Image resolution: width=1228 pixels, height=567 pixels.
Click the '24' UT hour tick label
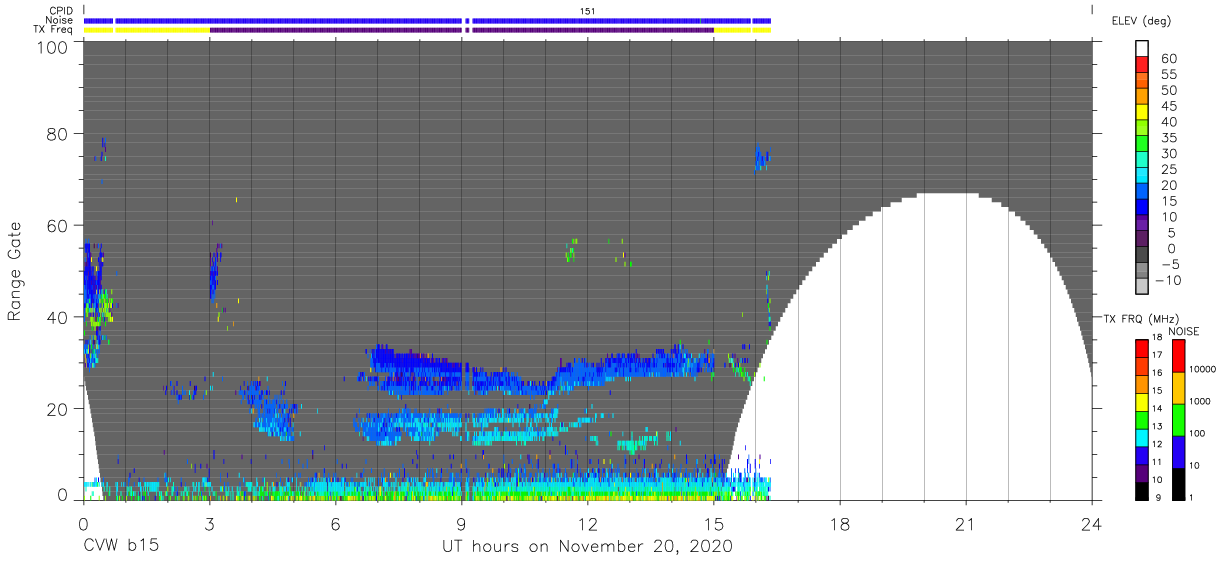[x=1092, y=523]
